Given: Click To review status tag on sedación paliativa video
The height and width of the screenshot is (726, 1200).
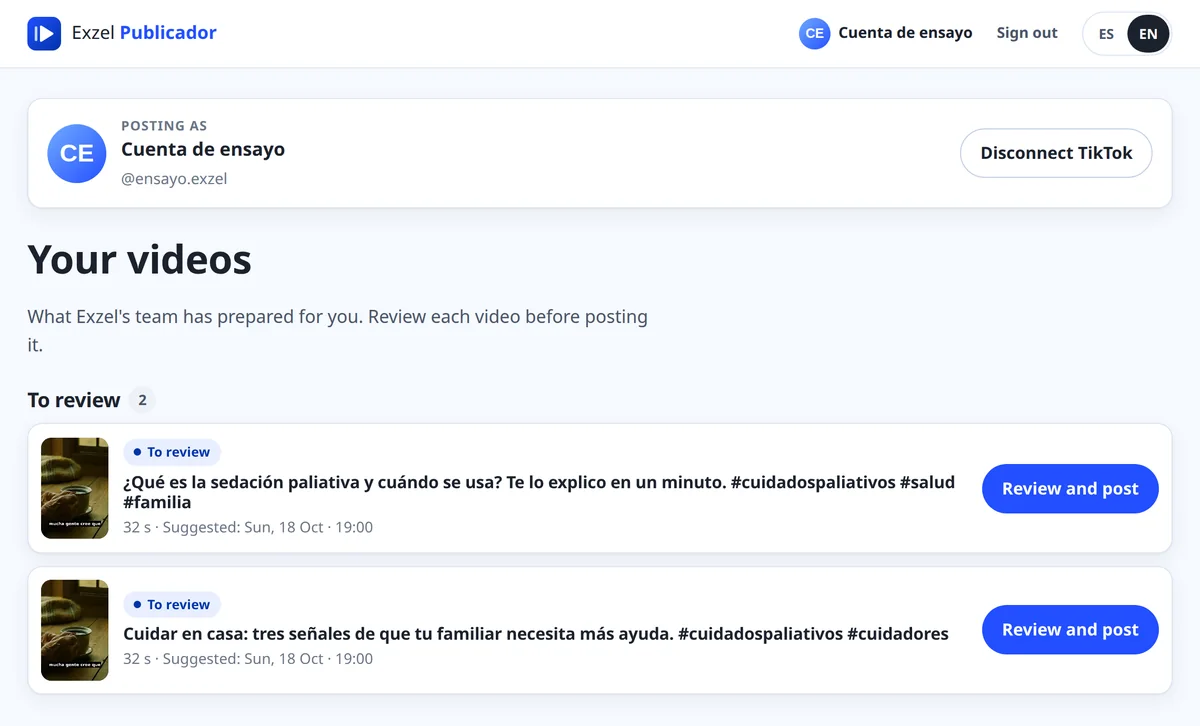Looking at the screenshot, I should pos(172,452).
